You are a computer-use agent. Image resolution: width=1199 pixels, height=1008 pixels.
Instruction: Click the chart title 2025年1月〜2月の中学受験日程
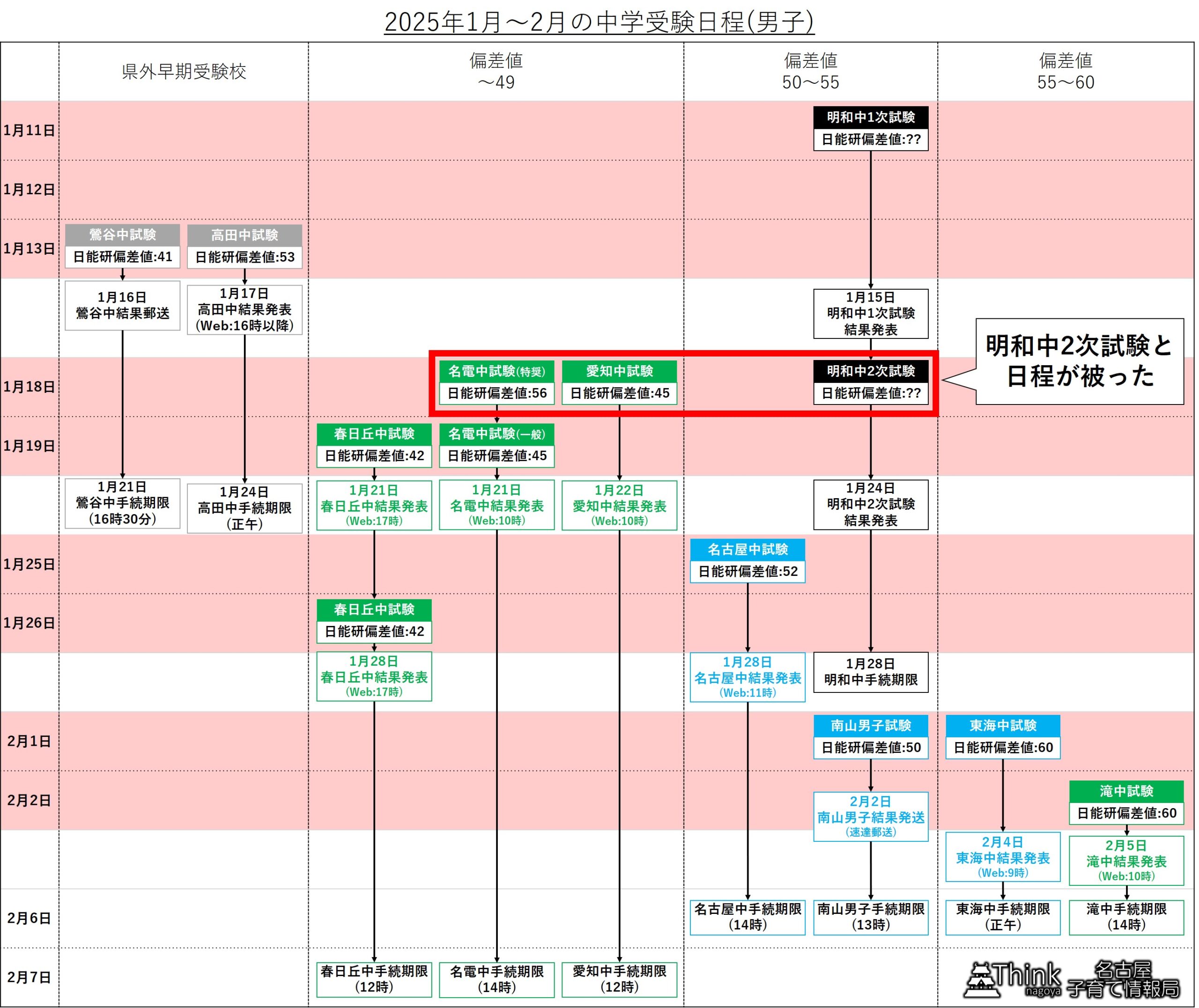599,22
